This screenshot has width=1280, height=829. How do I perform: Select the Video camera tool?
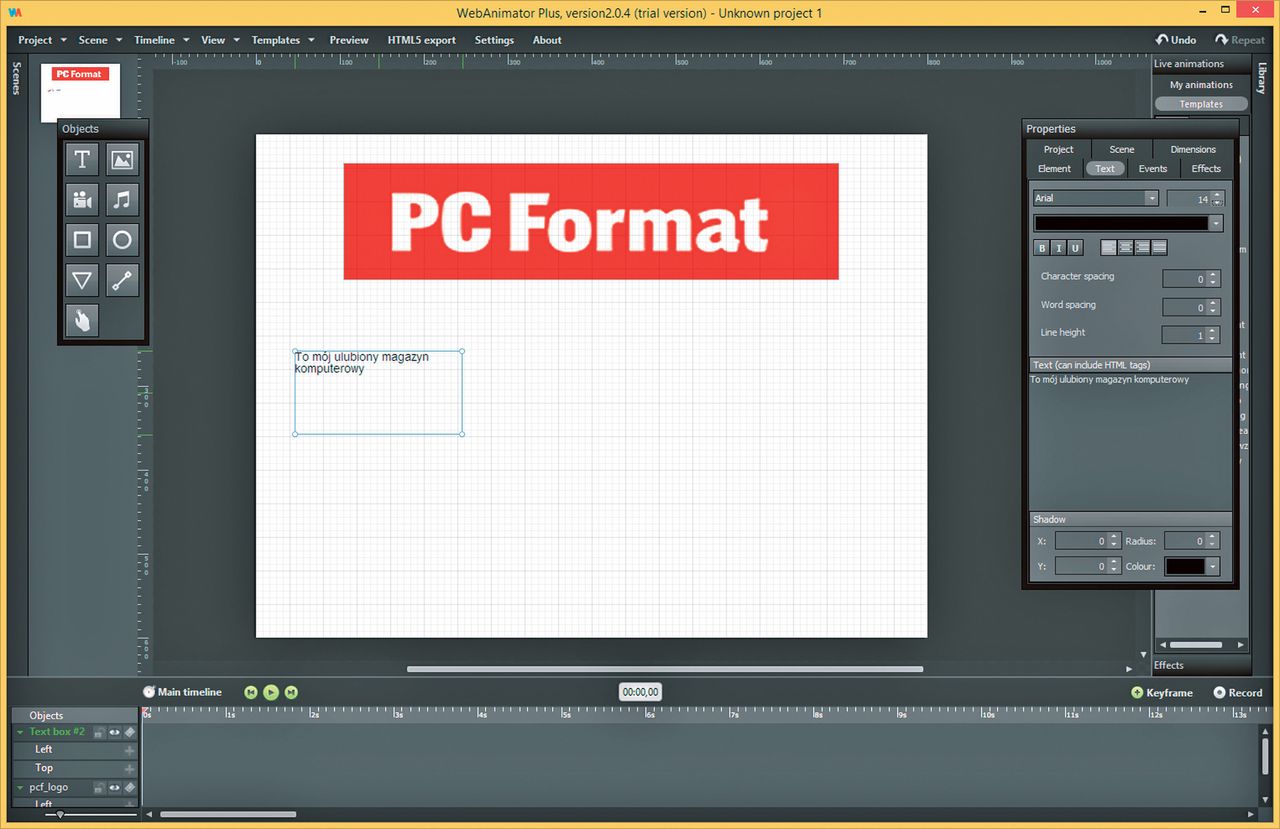[82, 200]
